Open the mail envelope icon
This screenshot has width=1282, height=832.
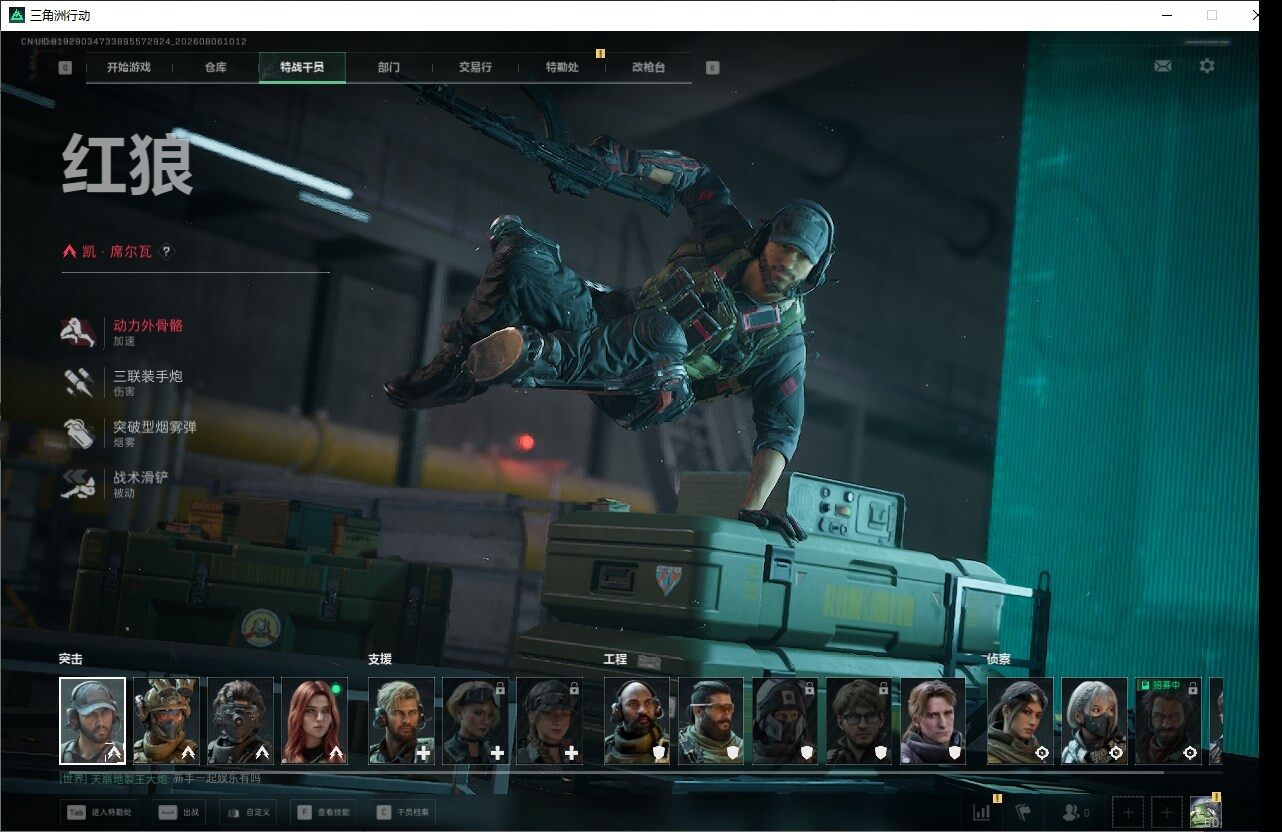[1163, 66]
